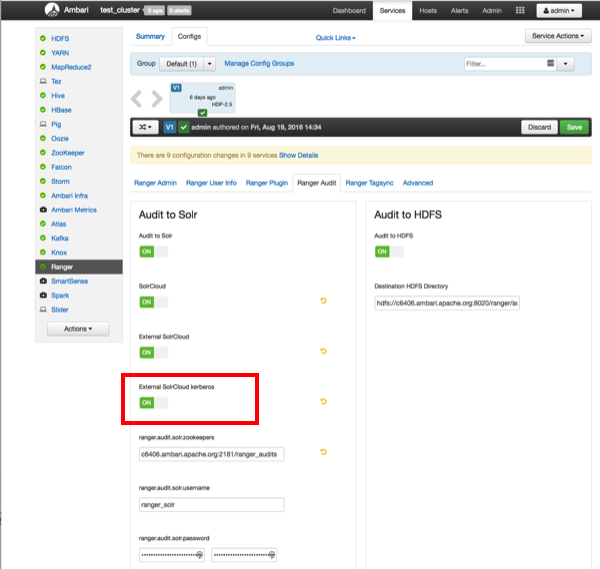Toggle the Audit to Solr switch
The image size is (600, 569).
point(154,251)
